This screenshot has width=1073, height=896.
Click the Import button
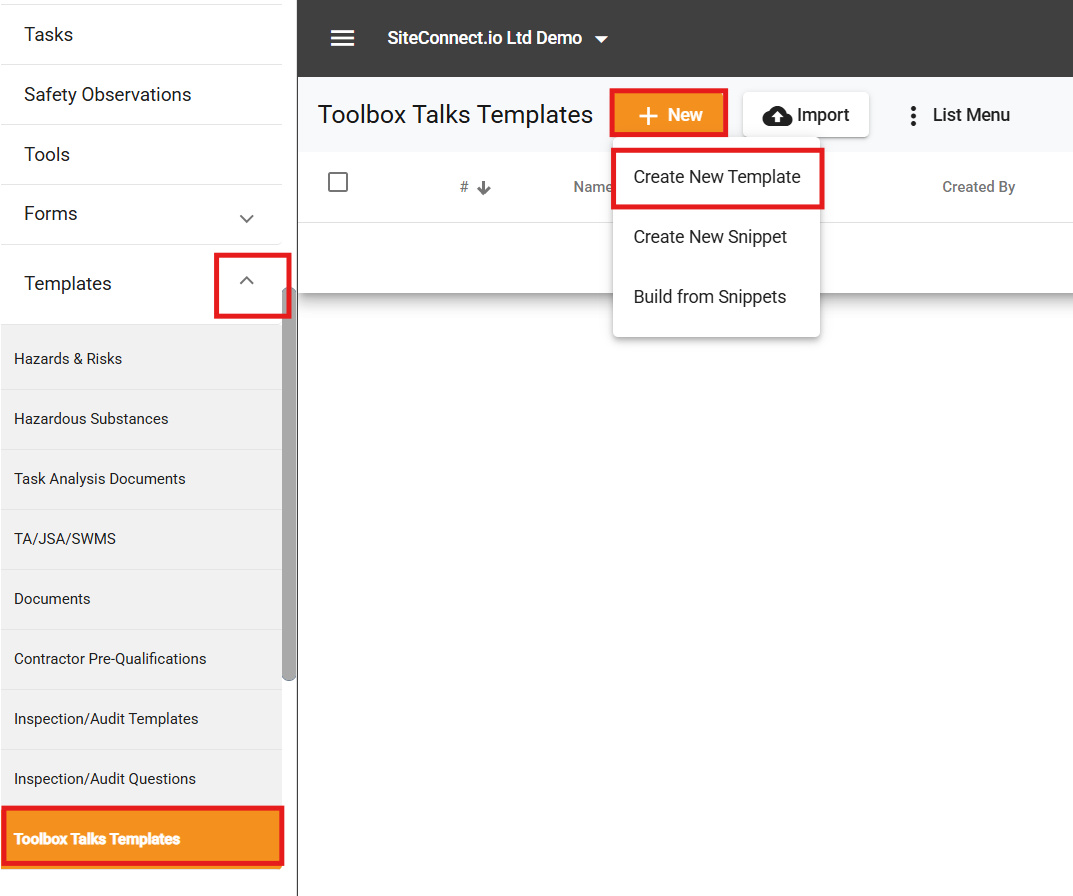click(806, 114)
